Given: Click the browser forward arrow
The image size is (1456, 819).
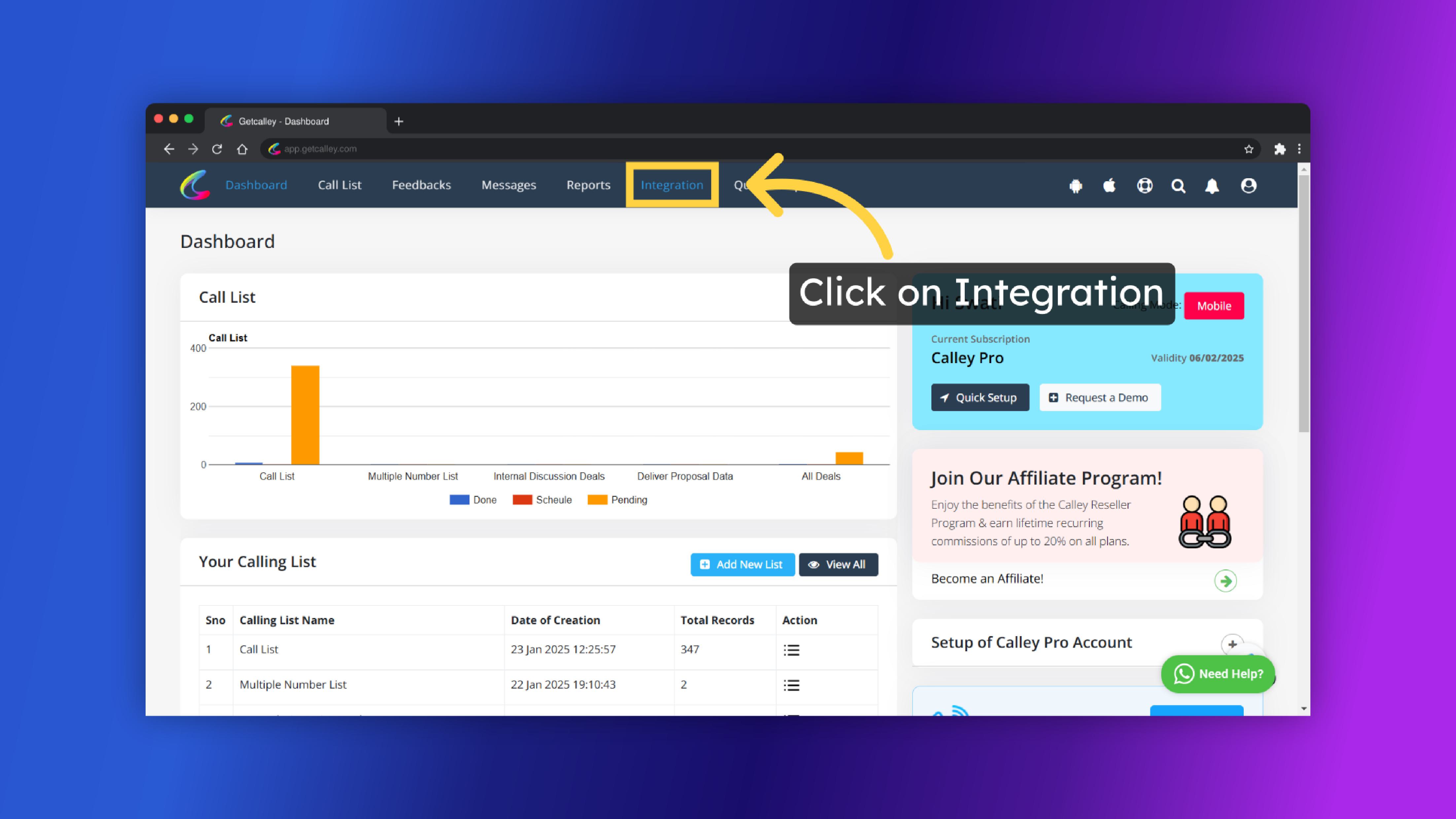Looking at the screenshot, I should coord(193,149).
